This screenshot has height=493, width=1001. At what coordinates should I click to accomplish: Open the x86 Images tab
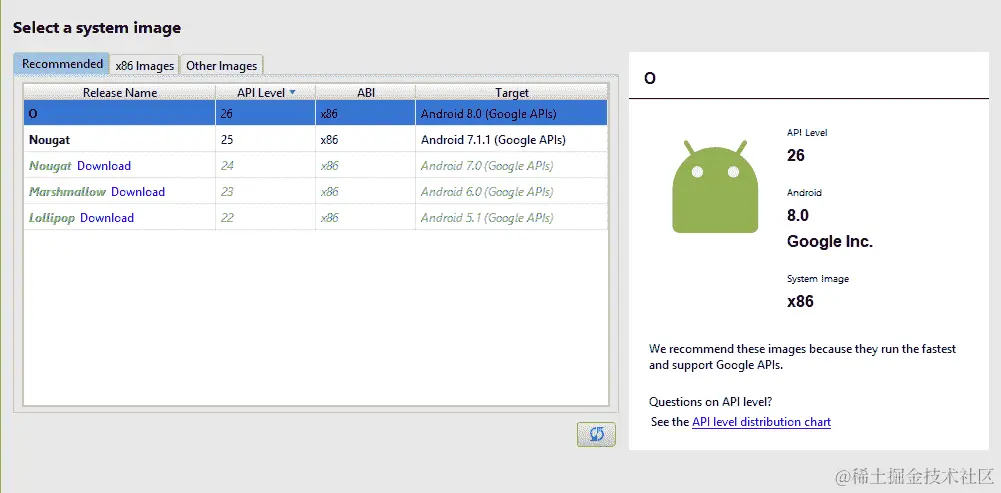tap(145, 65)
